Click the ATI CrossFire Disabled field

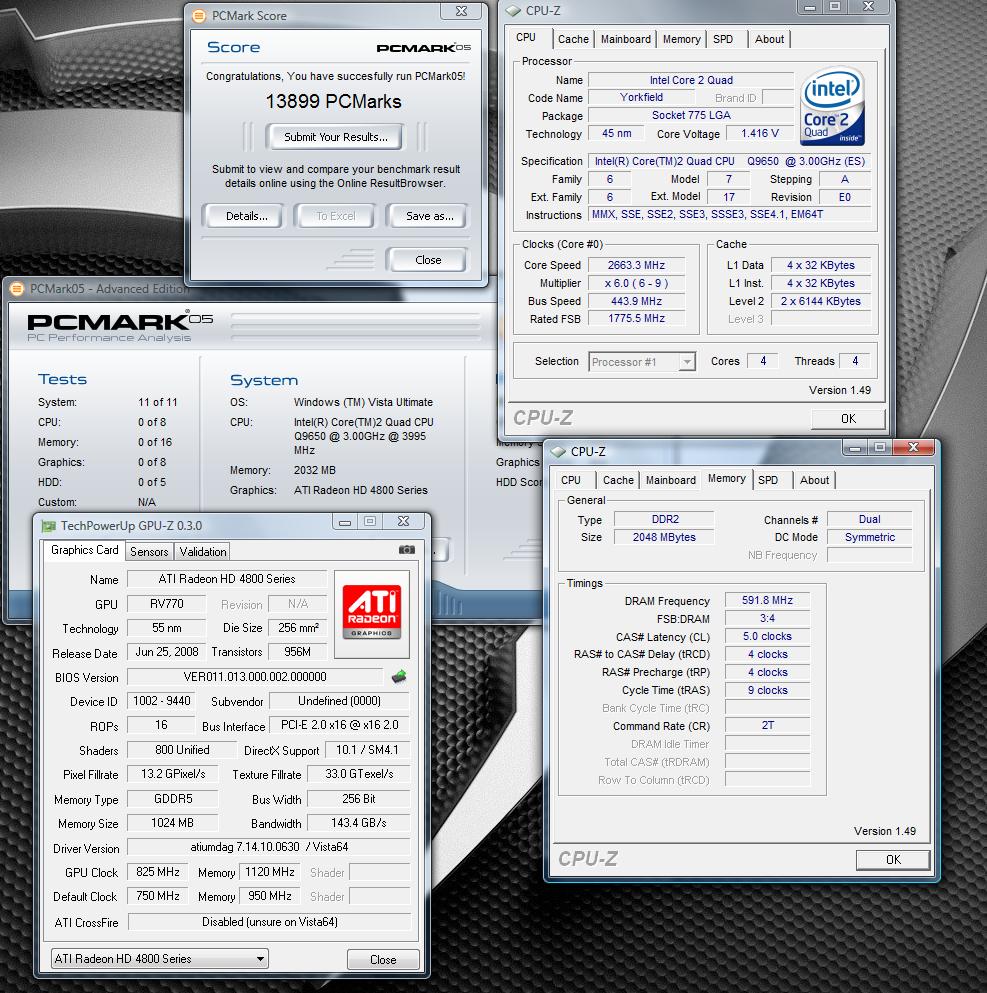269,922
